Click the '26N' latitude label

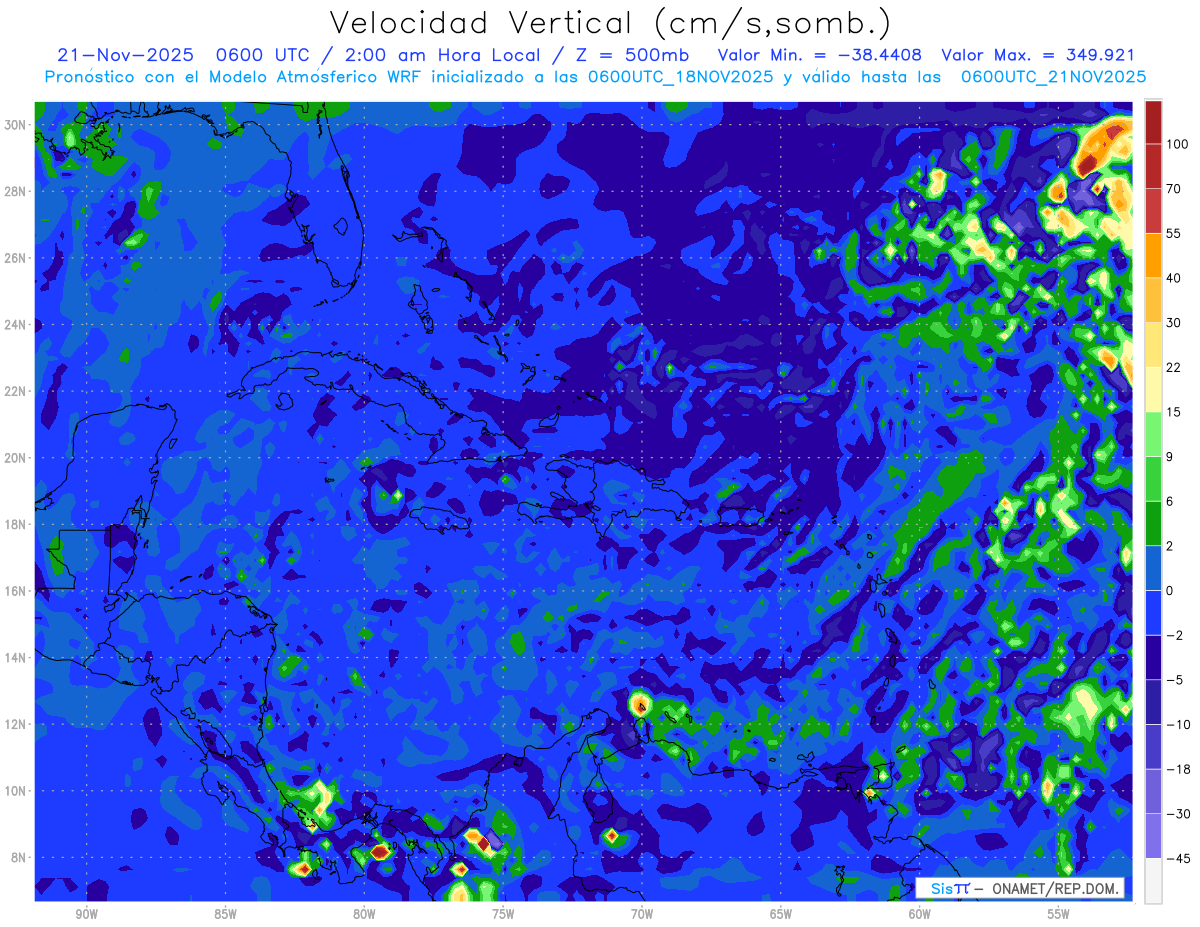pos(17,258)
